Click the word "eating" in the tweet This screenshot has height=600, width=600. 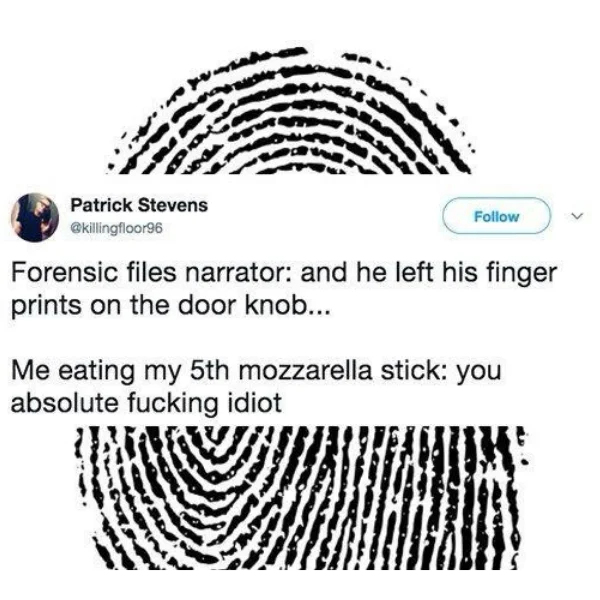coord(96,373)
